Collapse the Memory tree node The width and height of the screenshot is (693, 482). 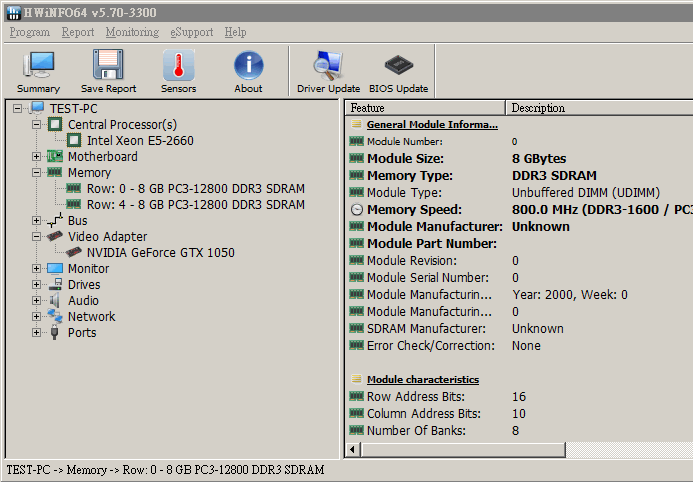37,173
